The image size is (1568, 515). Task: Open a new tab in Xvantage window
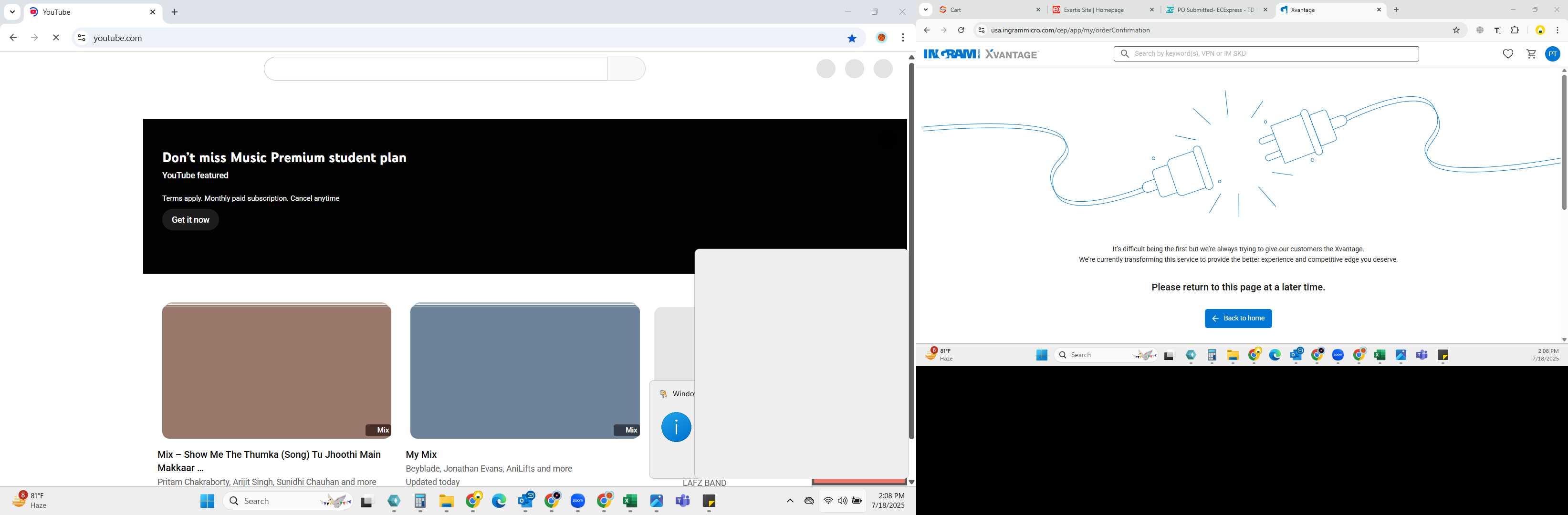[1396, 10]
